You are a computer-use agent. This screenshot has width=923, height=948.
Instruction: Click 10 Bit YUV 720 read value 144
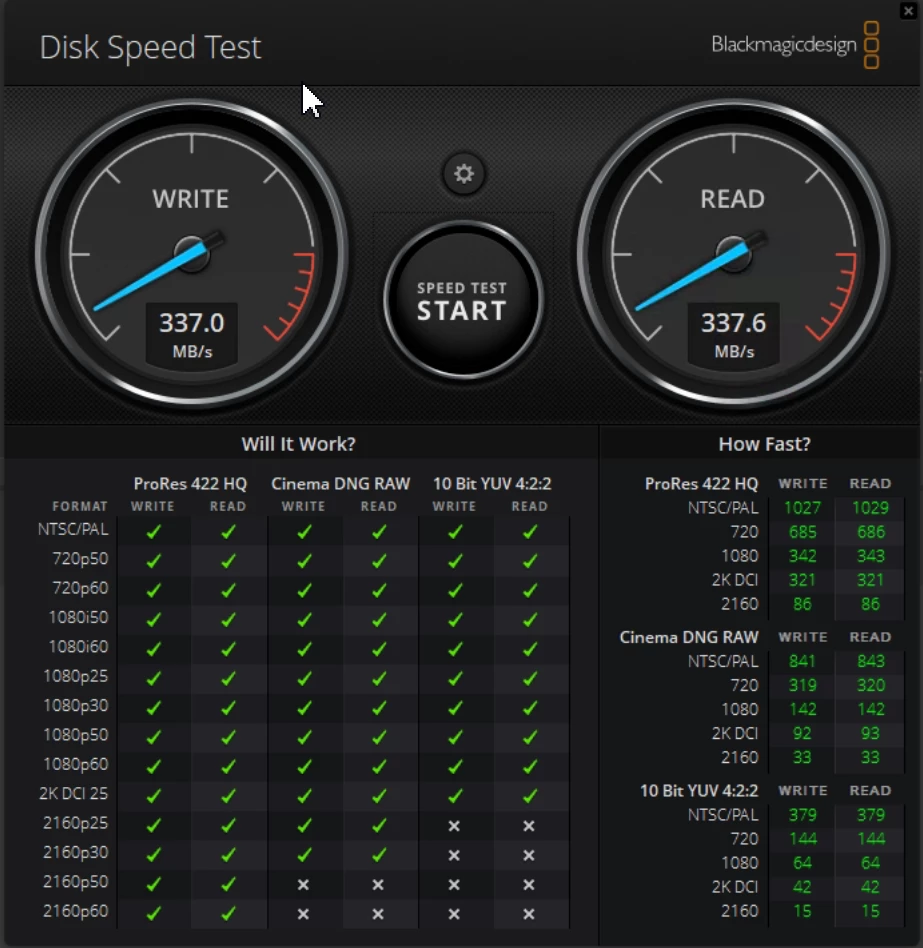click(870, 839)
